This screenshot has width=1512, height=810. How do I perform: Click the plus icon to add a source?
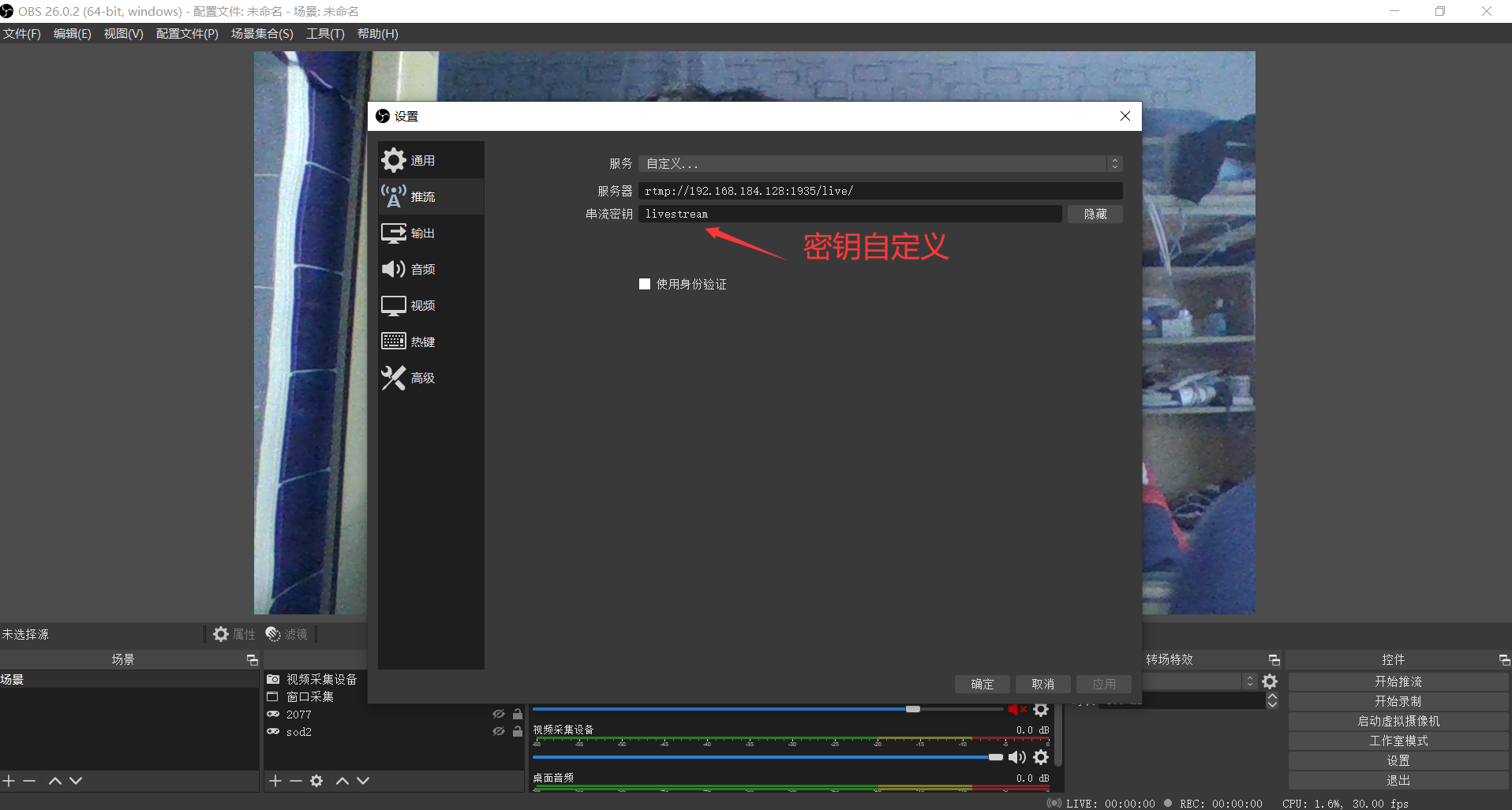(x=274, y=781)
